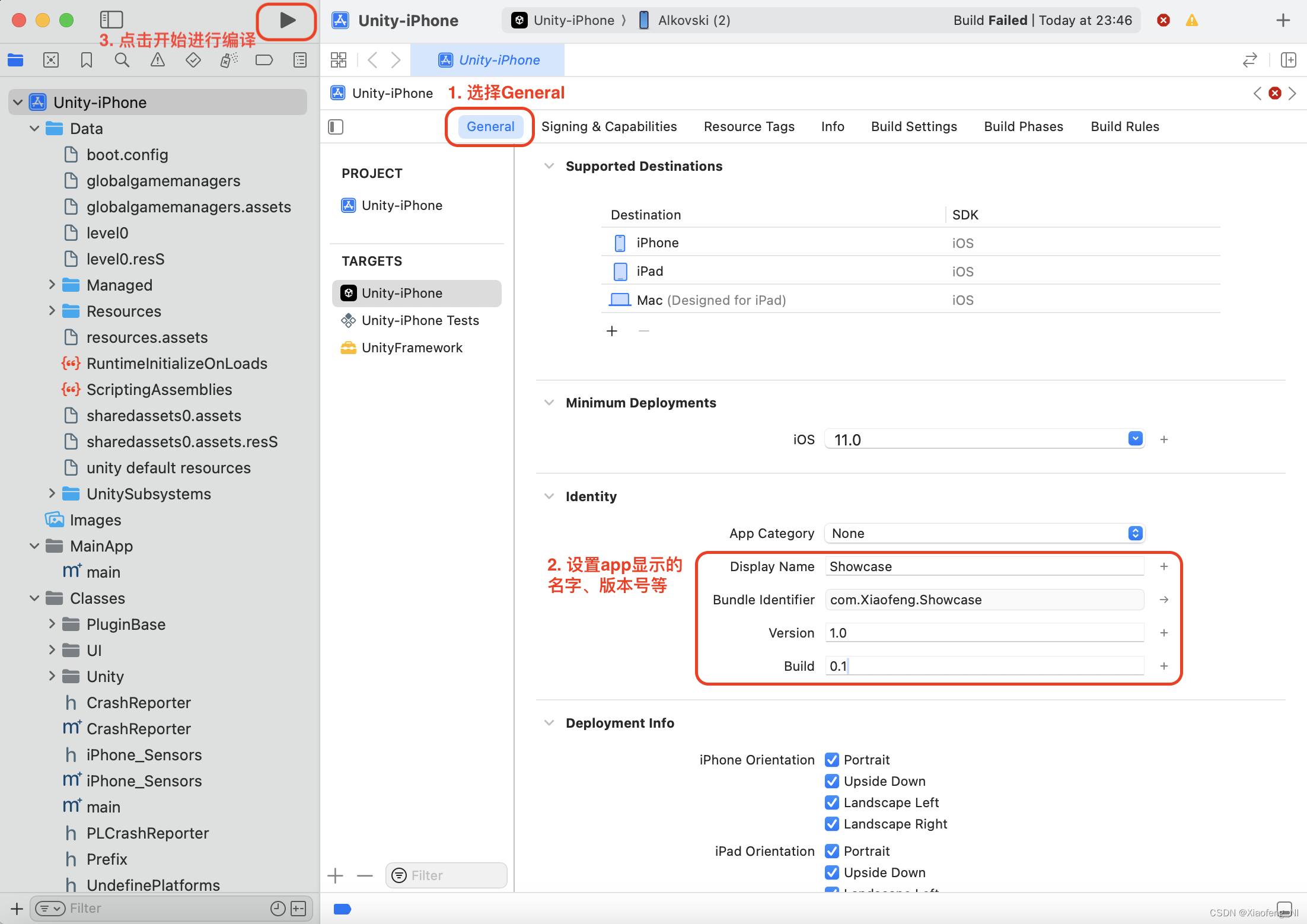Toggle the navigator sidebar icon
Image resolution: width=1307 pixels, height=924 pixels.
pyautogui.click(x=111, y=20)
